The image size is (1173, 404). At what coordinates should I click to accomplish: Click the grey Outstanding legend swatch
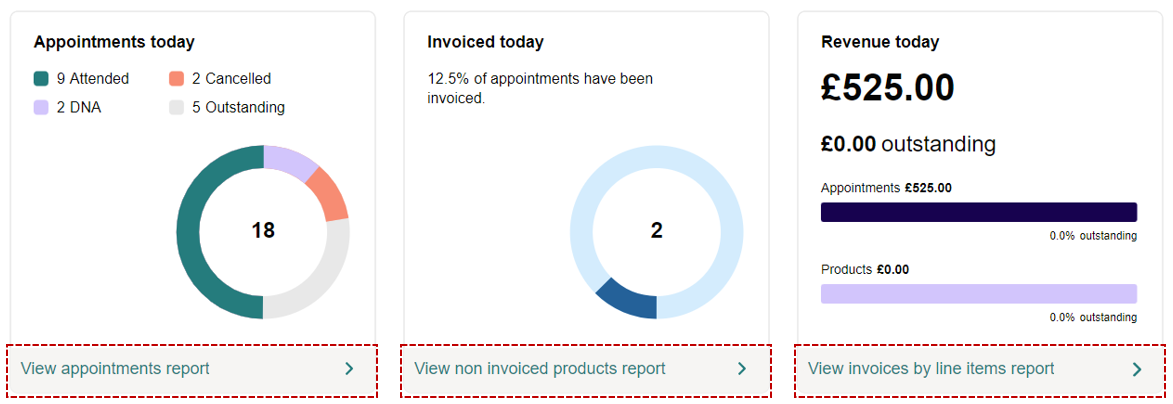click(176, 107)
